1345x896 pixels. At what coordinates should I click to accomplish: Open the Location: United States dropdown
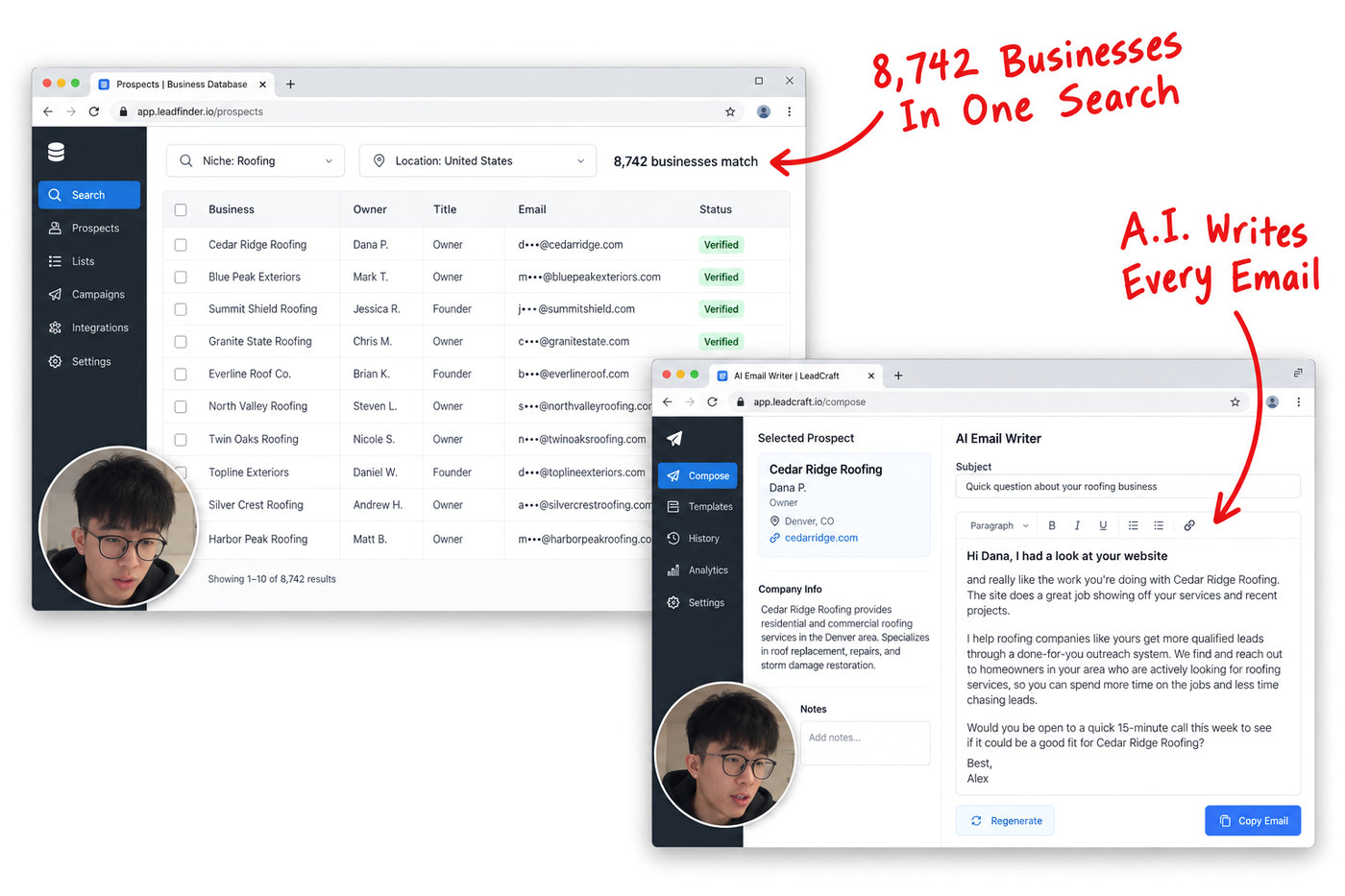(477, 161)
